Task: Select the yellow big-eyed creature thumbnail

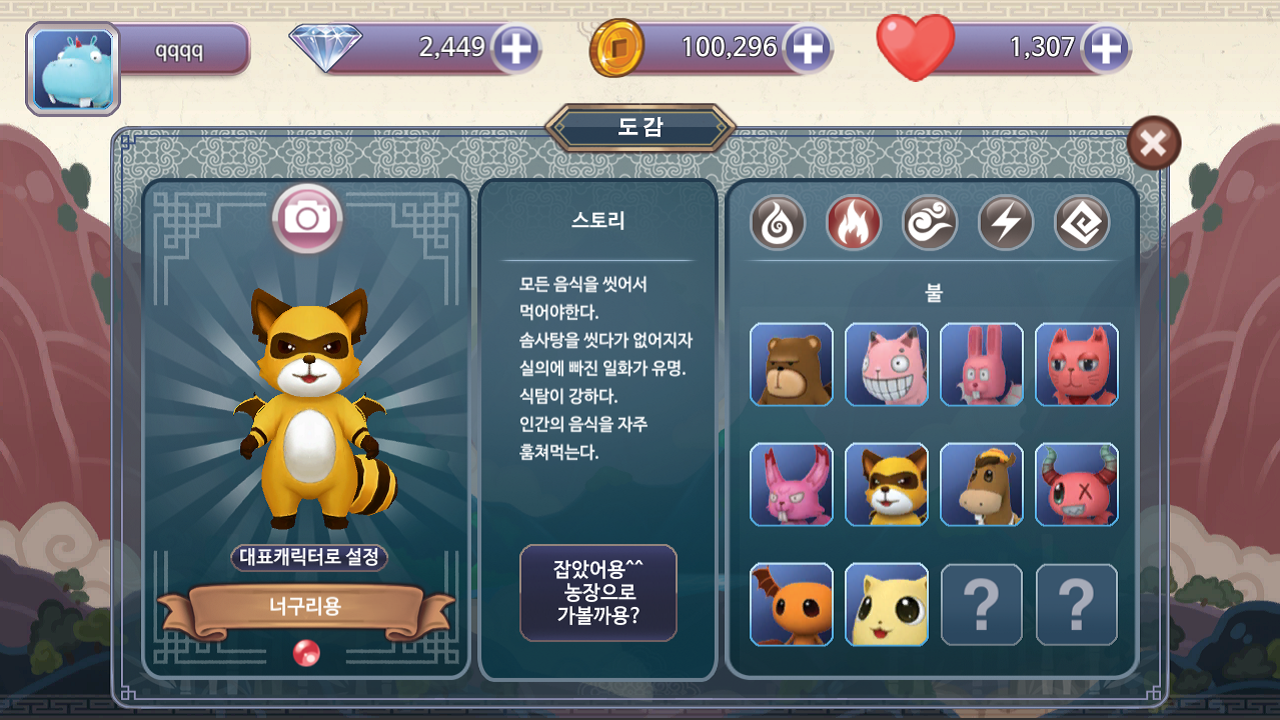Action: (886, 605)
